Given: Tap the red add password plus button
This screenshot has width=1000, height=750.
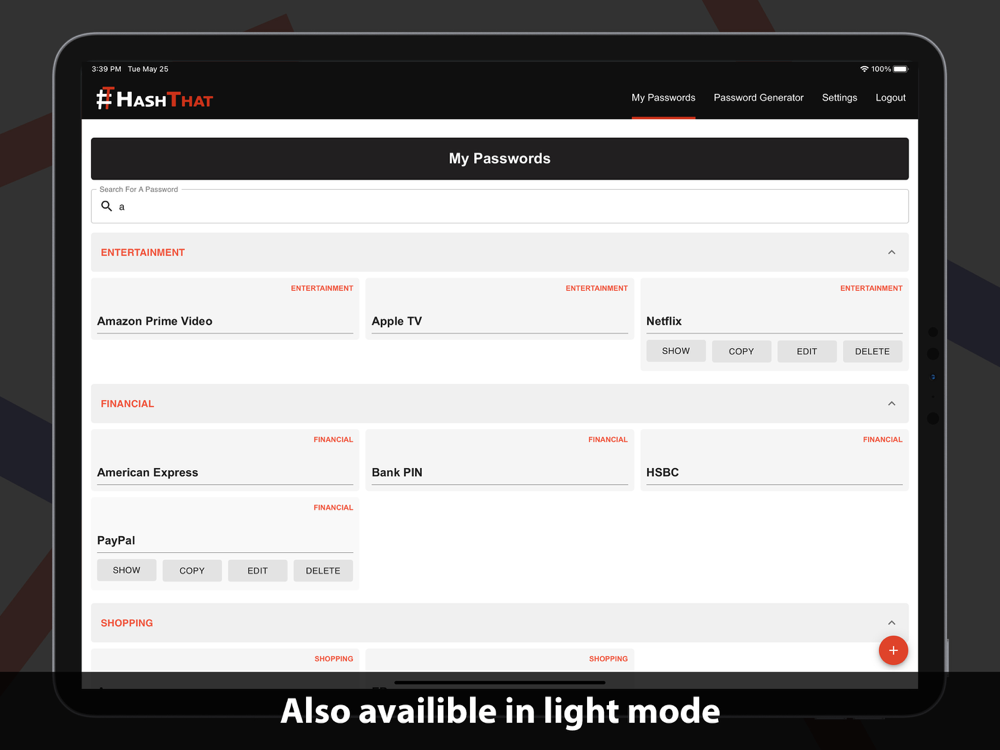Looking at the screenshot, I should click(x=893, y=651).
